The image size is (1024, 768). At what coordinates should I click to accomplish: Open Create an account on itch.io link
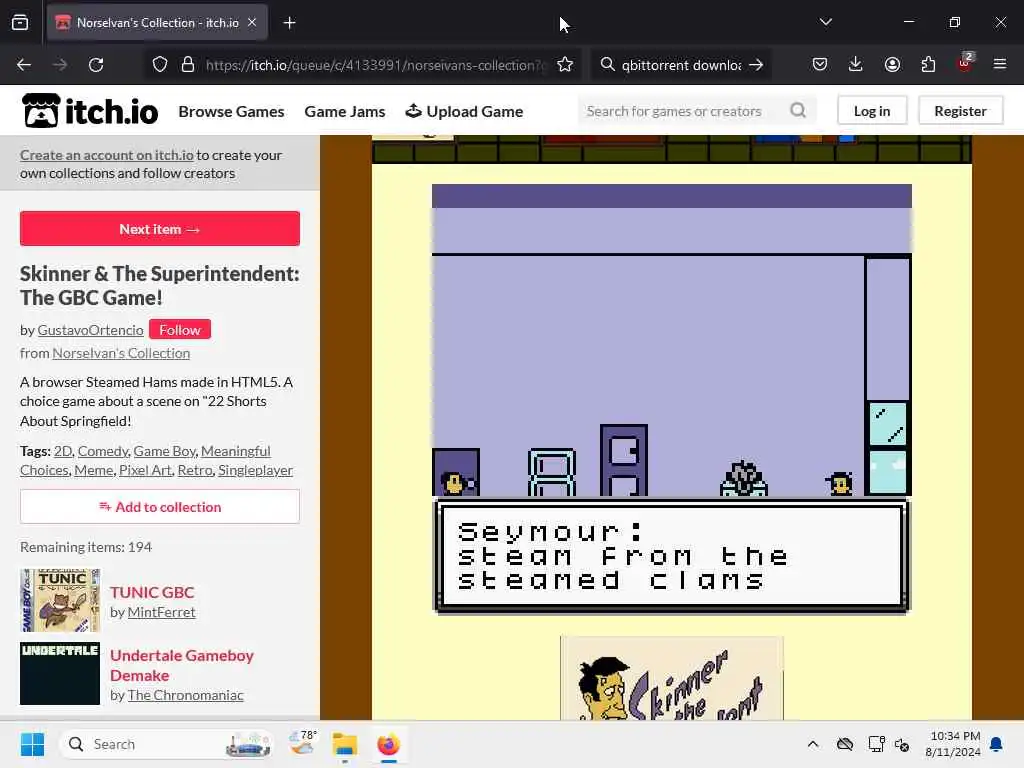tap(106, 155)
